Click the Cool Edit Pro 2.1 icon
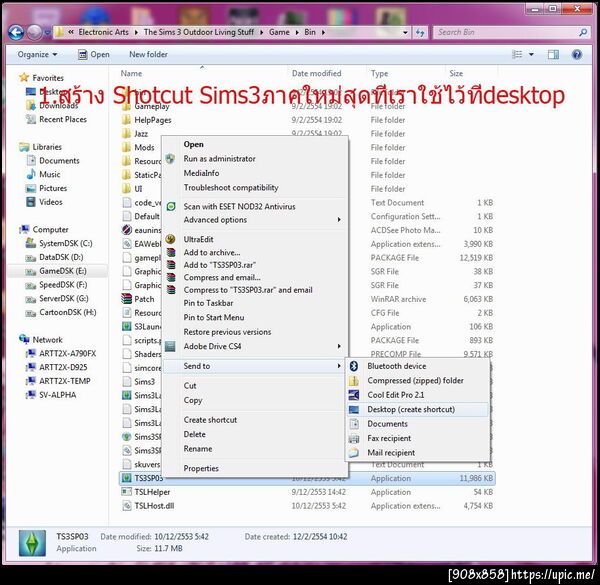The width and height of the screenshot is (600, 585). (354, 395)
